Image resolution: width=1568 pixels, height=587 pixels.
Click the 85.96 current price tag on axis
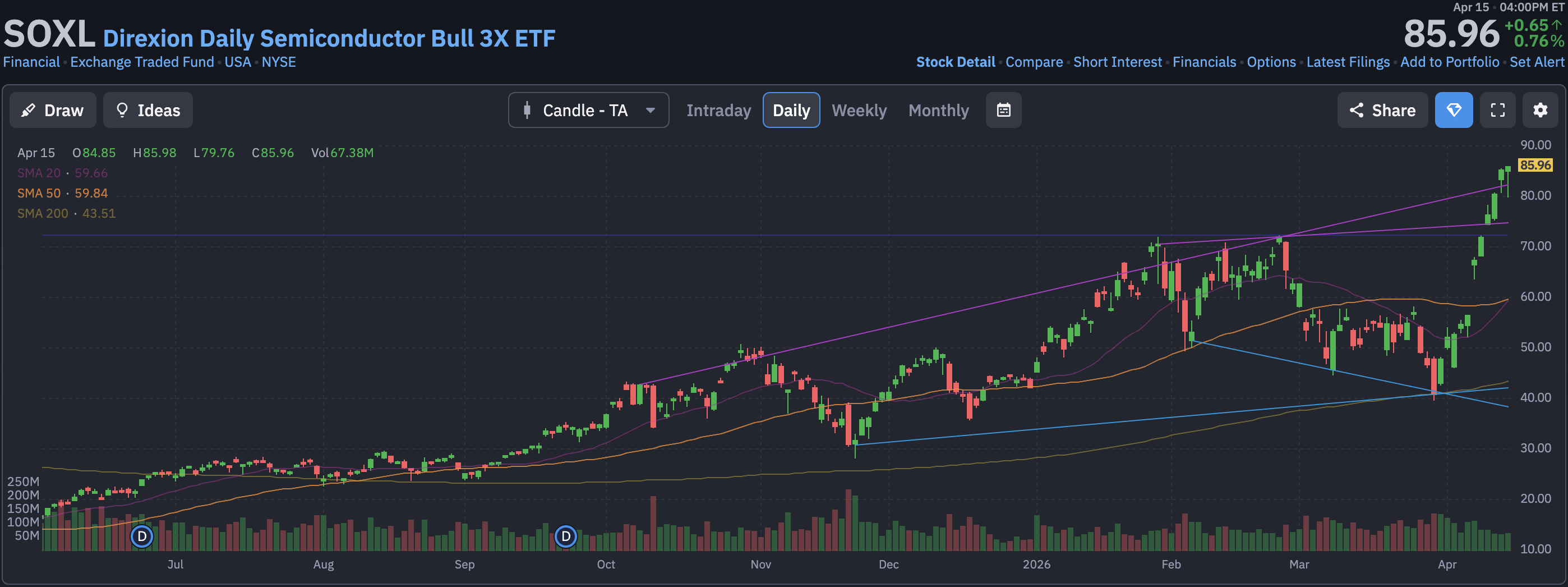1535,165
